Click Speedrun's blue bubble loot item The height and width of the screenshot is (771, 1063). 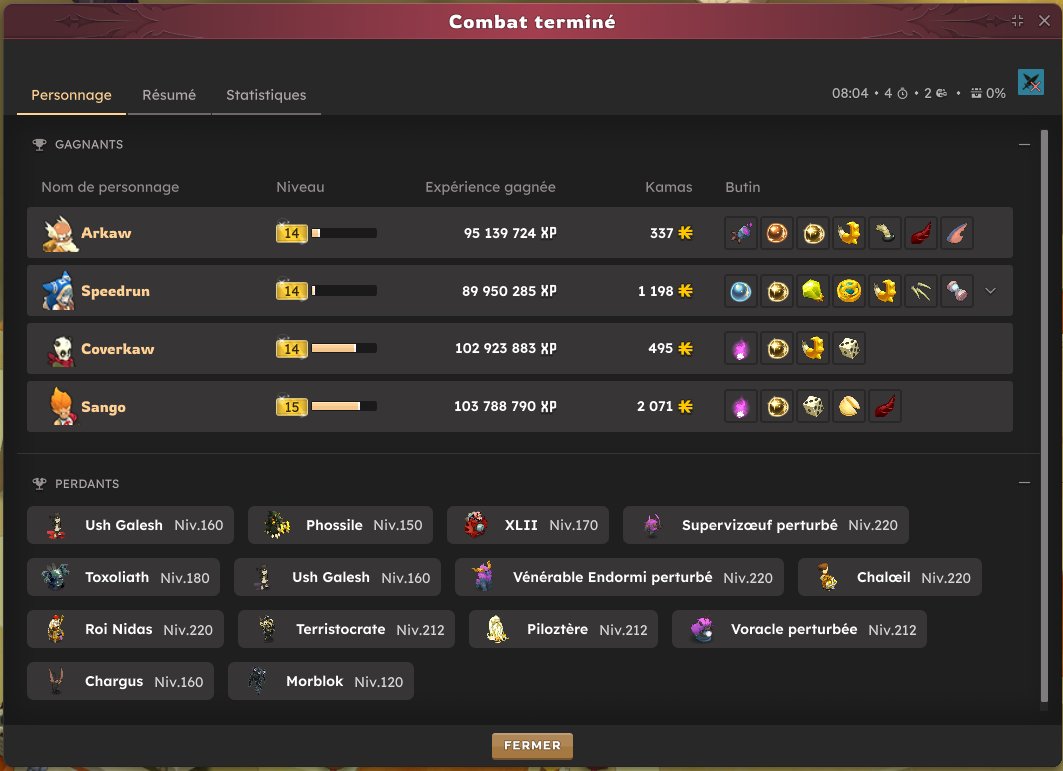click(x=741, y=292)
